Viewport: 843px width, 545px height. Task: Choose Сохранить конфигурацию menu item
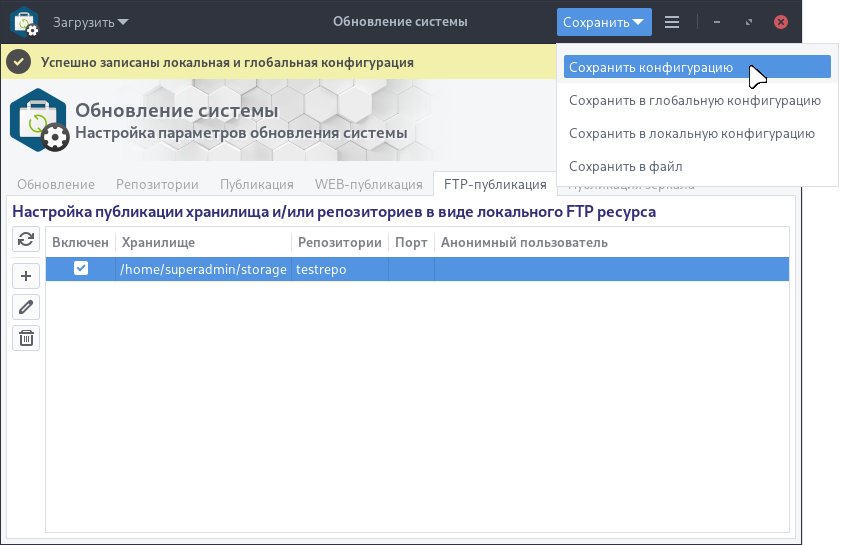(x=697, y=67)
